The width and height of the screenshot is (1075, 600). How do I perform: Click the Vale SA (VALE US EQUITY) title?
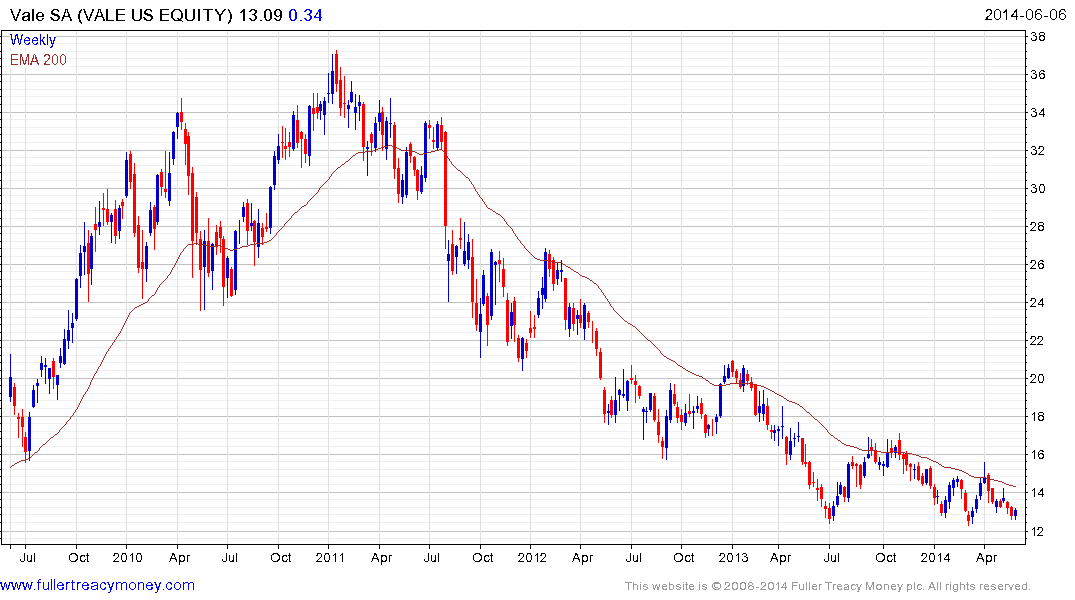121,15
